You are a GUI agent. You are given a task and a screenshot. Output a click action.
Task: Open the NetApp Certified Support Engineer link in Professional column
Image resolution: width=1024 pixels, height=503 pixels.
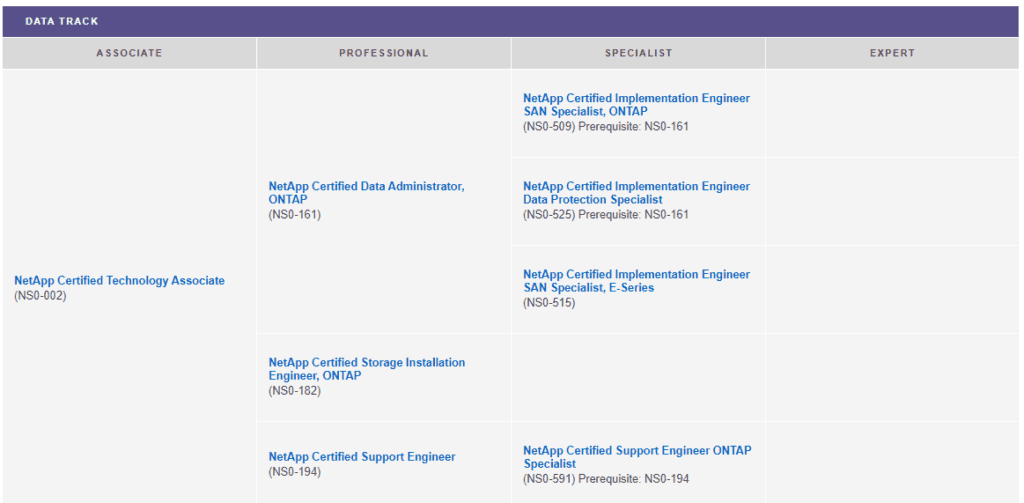click(x=362, y=457)
